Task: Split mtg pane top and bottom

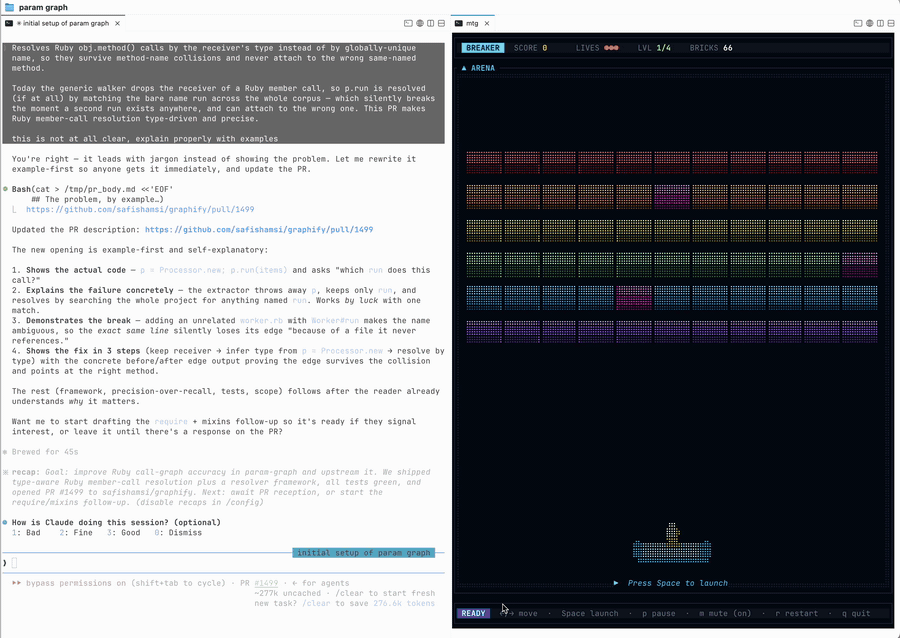Action: coord(891,24)
